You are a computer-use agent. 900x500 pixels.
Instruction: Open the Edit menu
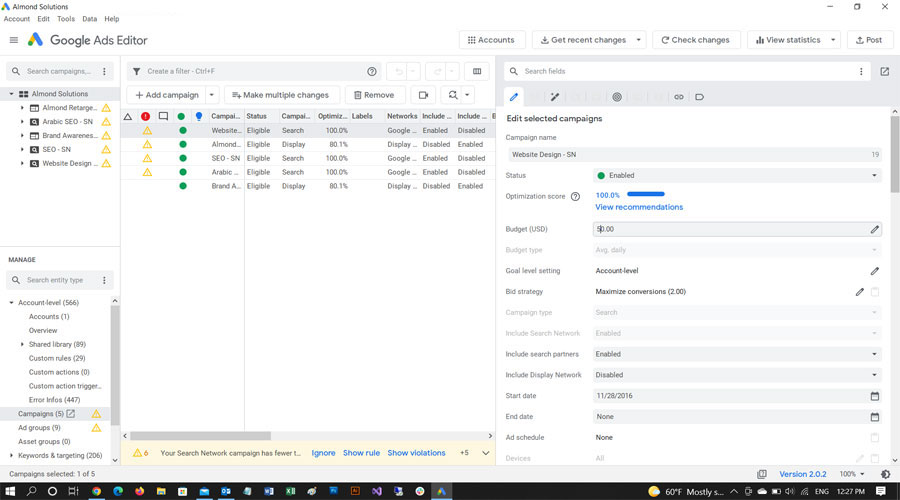[x=44, y=19]
